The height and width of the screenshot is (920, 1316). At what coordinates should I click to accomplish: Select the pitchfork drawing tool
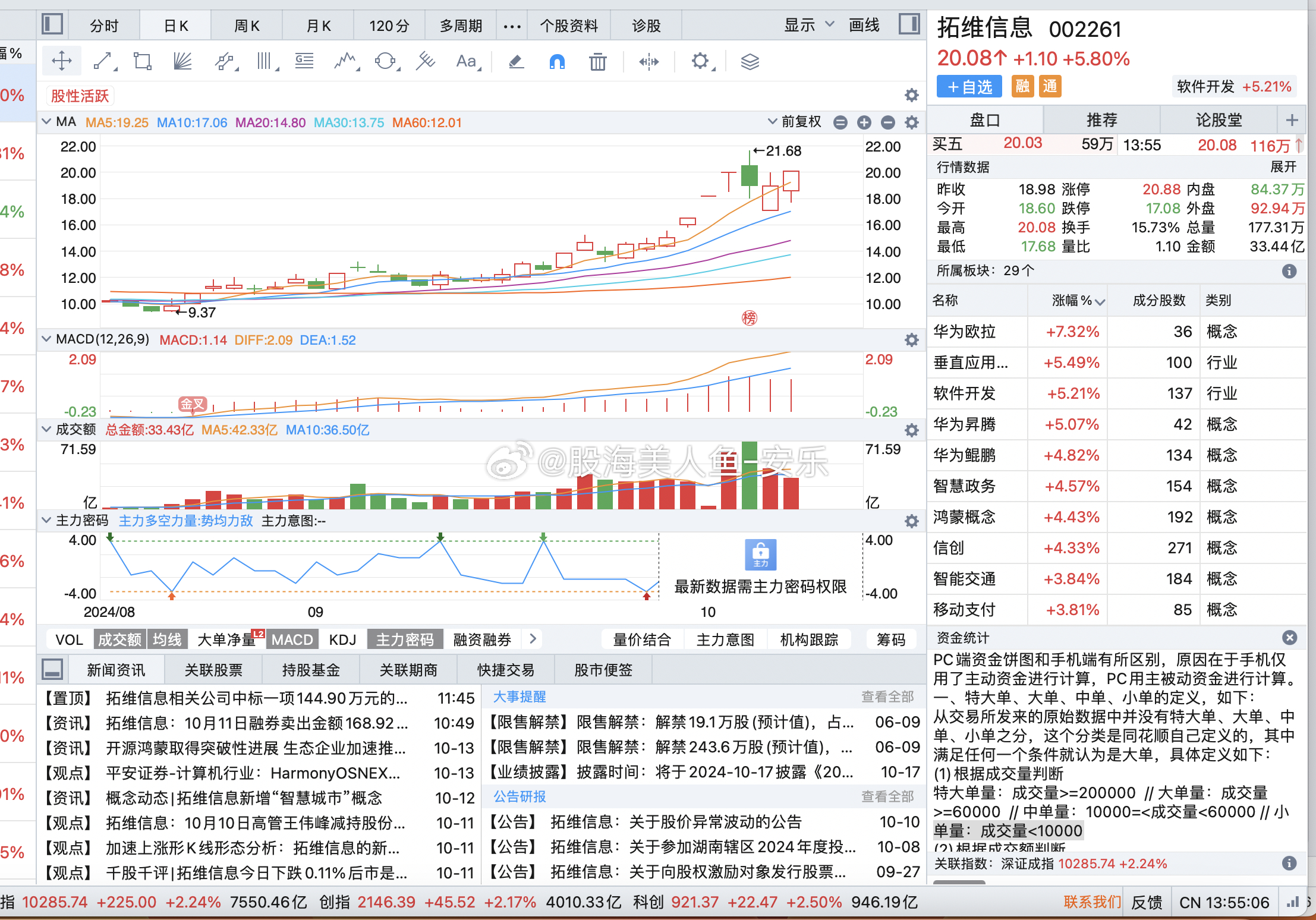pyautogui.click(x=426, y=61)
